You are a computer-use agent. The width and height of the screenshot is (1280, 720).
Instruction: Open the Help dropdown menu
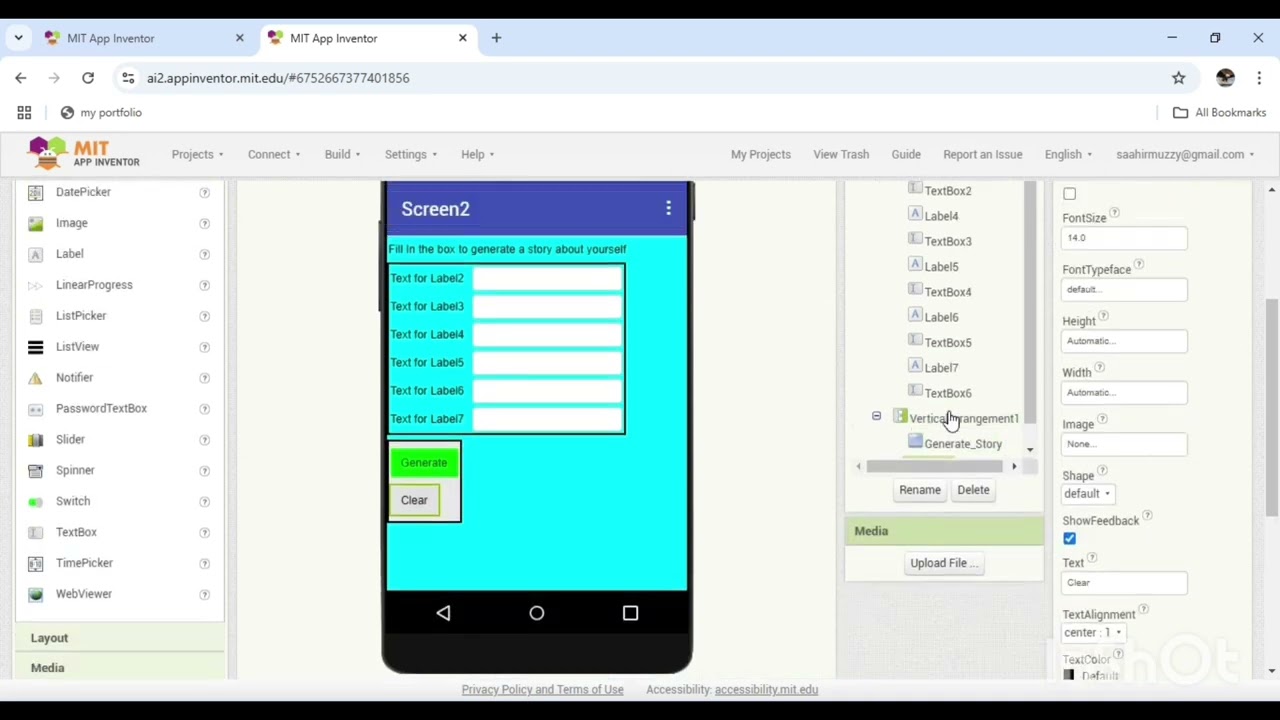pyautogui.click(x=478, y=154)
